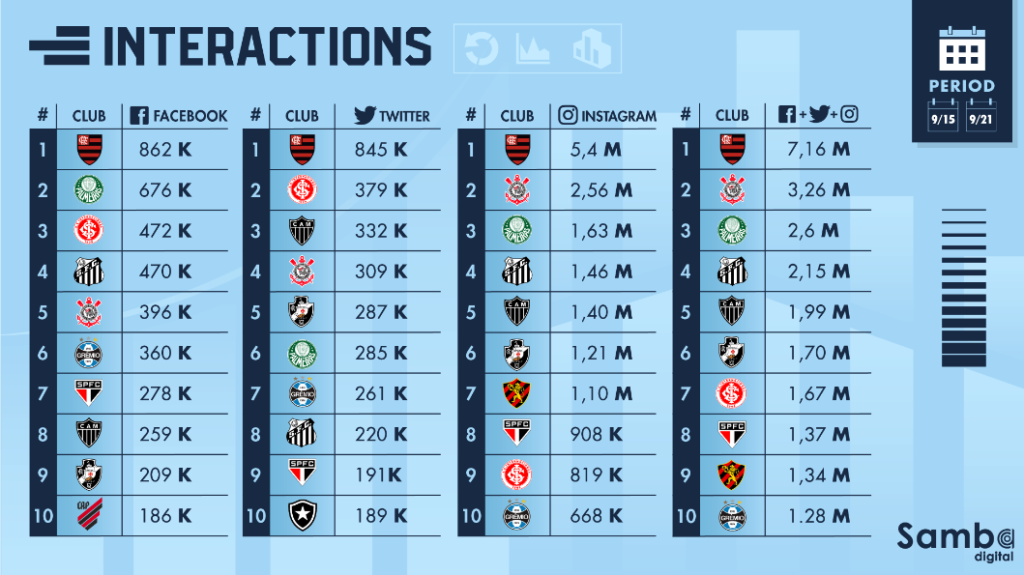Click the calendar icon above PERIOD
The image size is (1024, 575).
point(962,47)
